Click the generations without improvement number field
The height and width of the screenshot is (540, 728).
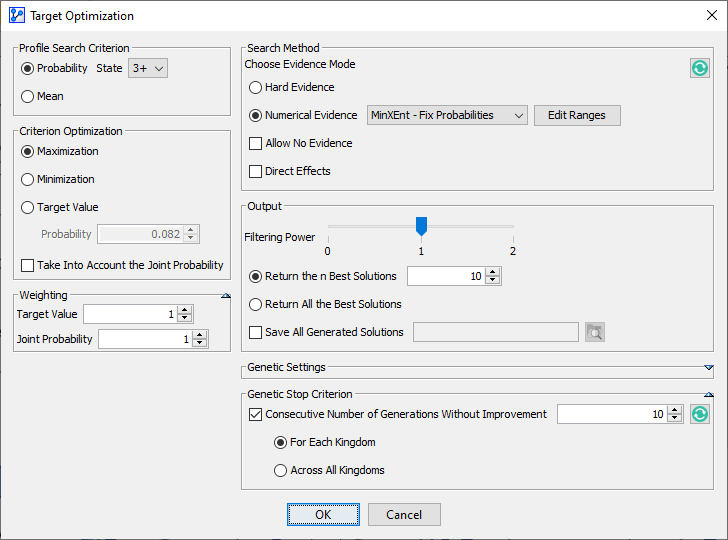point(613,414)
